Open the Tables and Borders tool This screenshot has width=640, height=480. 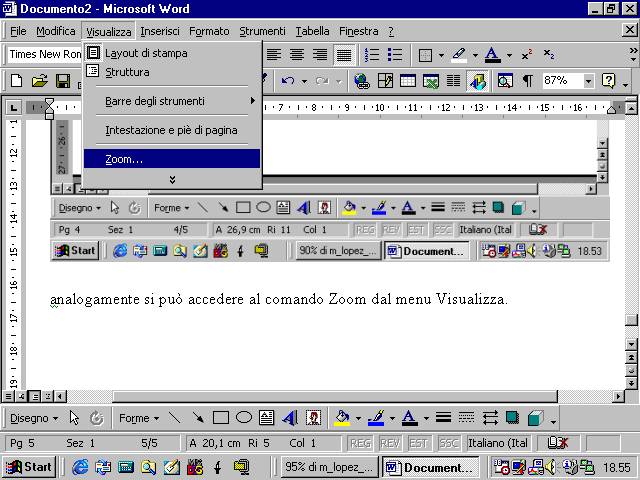click(x=385, y=81)
